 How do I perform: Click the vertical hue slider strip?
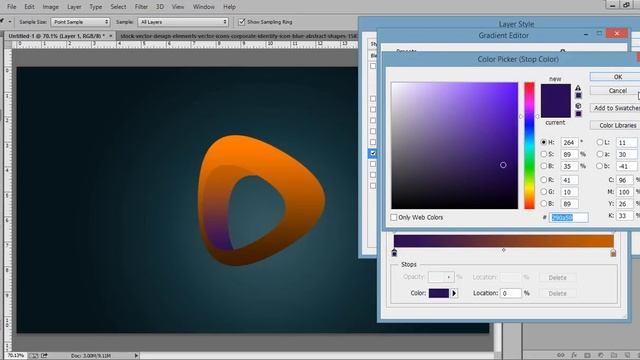(529, 145)
